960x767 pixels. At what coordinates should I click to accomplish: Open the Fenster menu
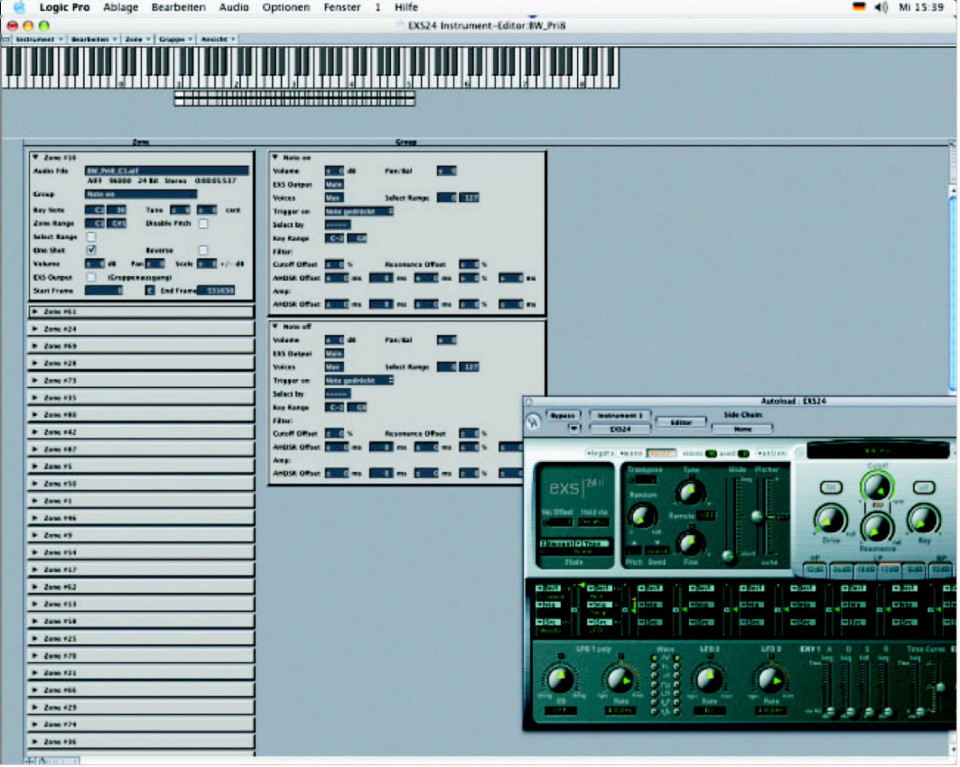pyautogui.click(x=342, y=7)
